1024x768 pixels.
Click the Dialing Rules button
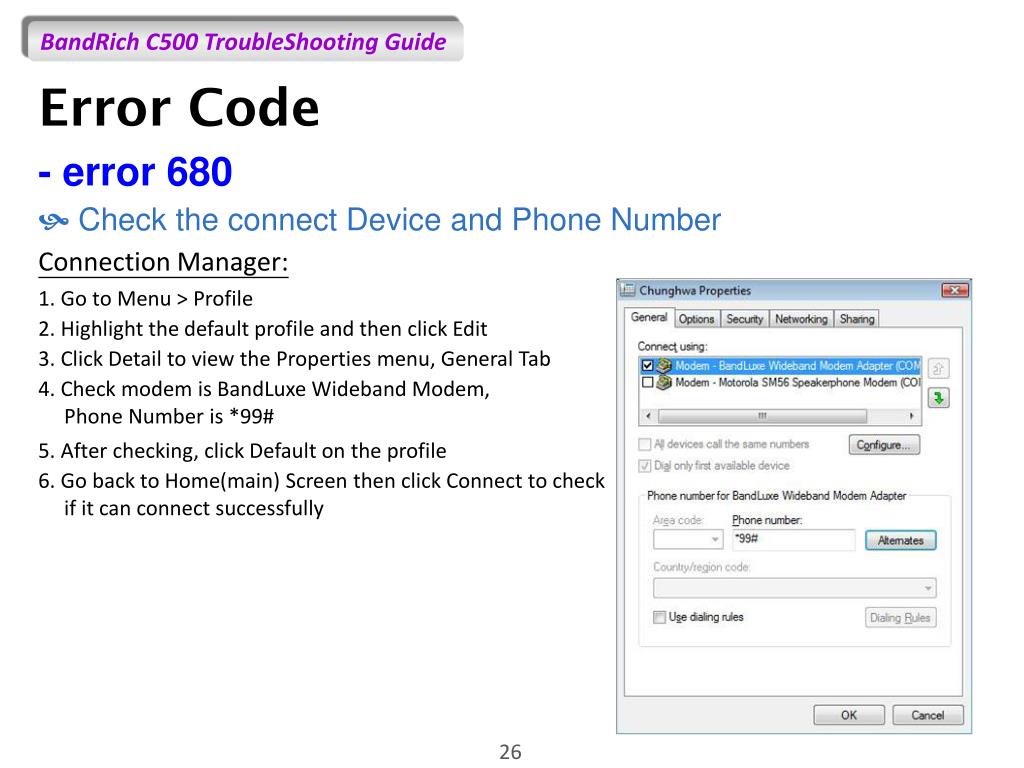[x=901, y=618]
